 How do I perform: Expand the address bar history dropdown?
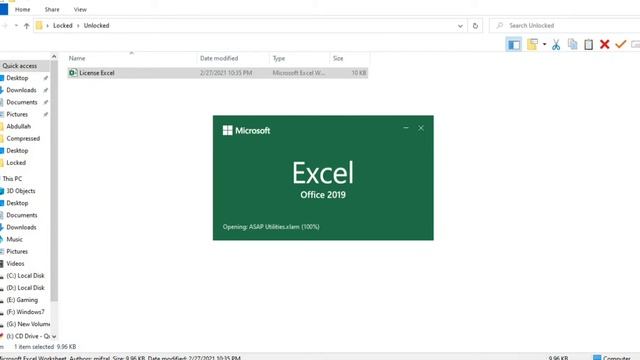[460, 26]
